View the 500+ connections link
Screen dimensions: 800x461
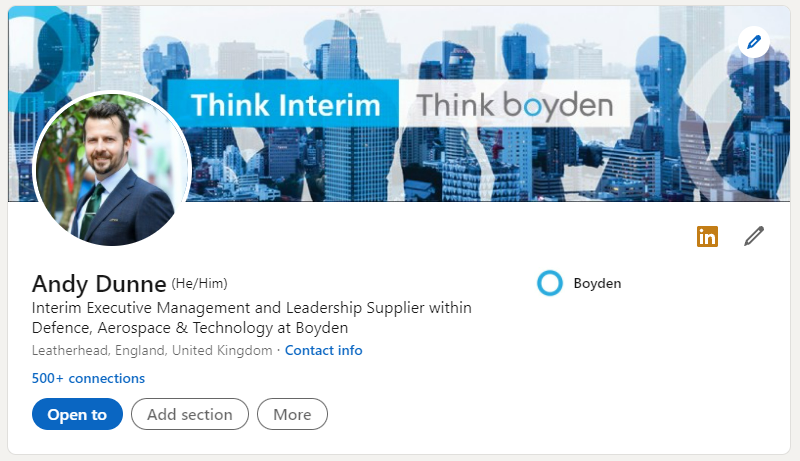88,378
